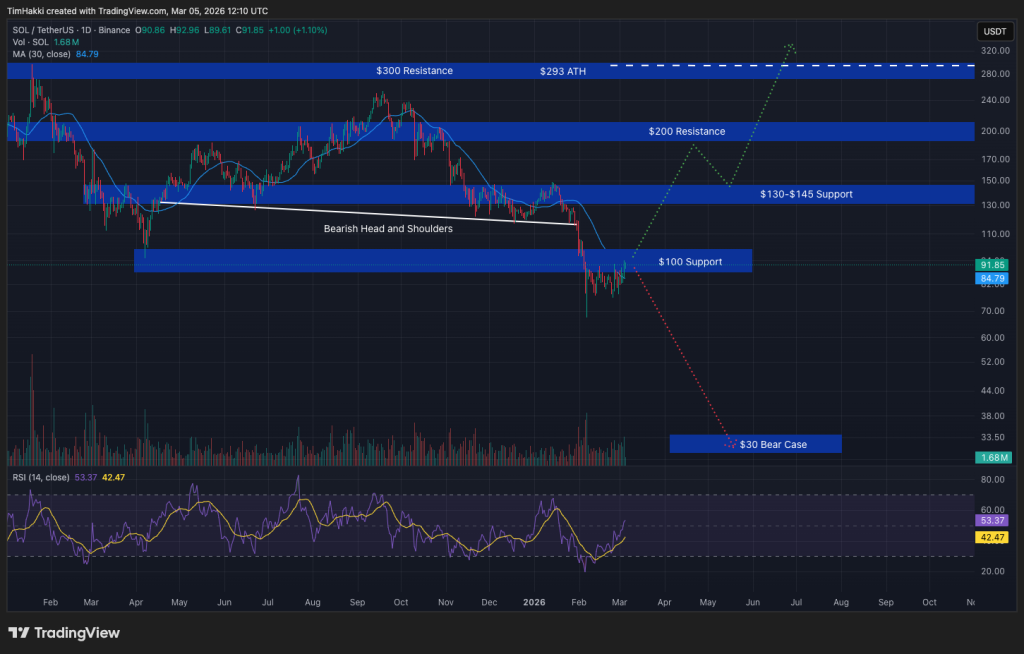The height and width of the screenshot is (654, 1024).
Task: Click the 2026 marker on time axis
Action: tap(534, 604)
